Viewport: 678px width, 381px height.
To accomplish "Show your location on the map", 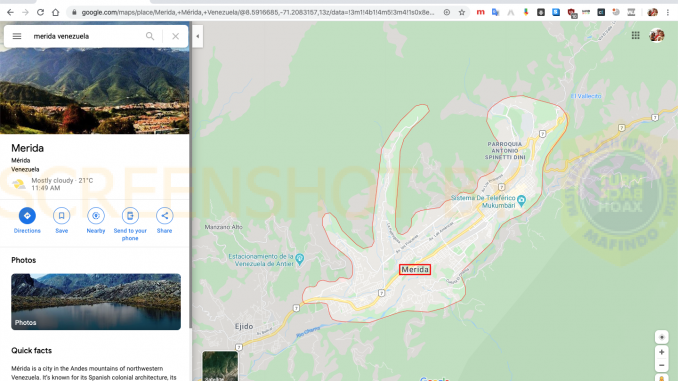I will point(661,337).
